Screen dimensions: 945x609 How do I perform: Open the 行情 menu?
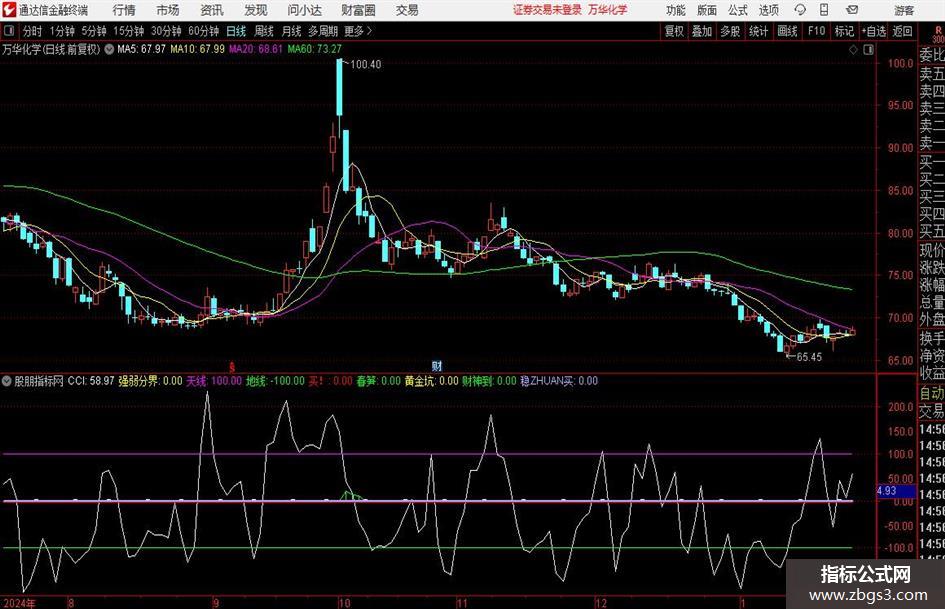coord(124,10)
